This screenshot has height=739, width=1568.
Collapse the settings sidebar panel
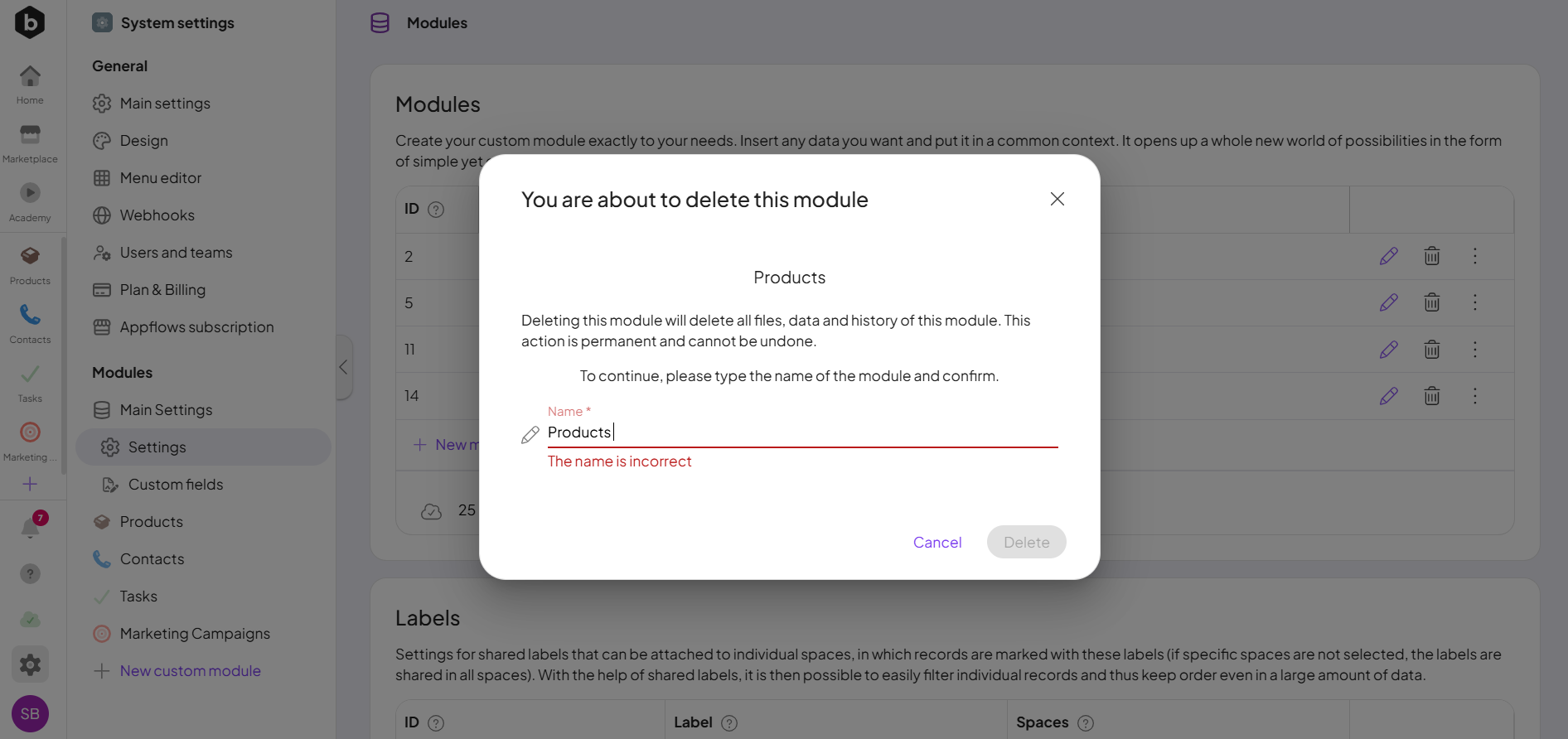coord(344,367)
